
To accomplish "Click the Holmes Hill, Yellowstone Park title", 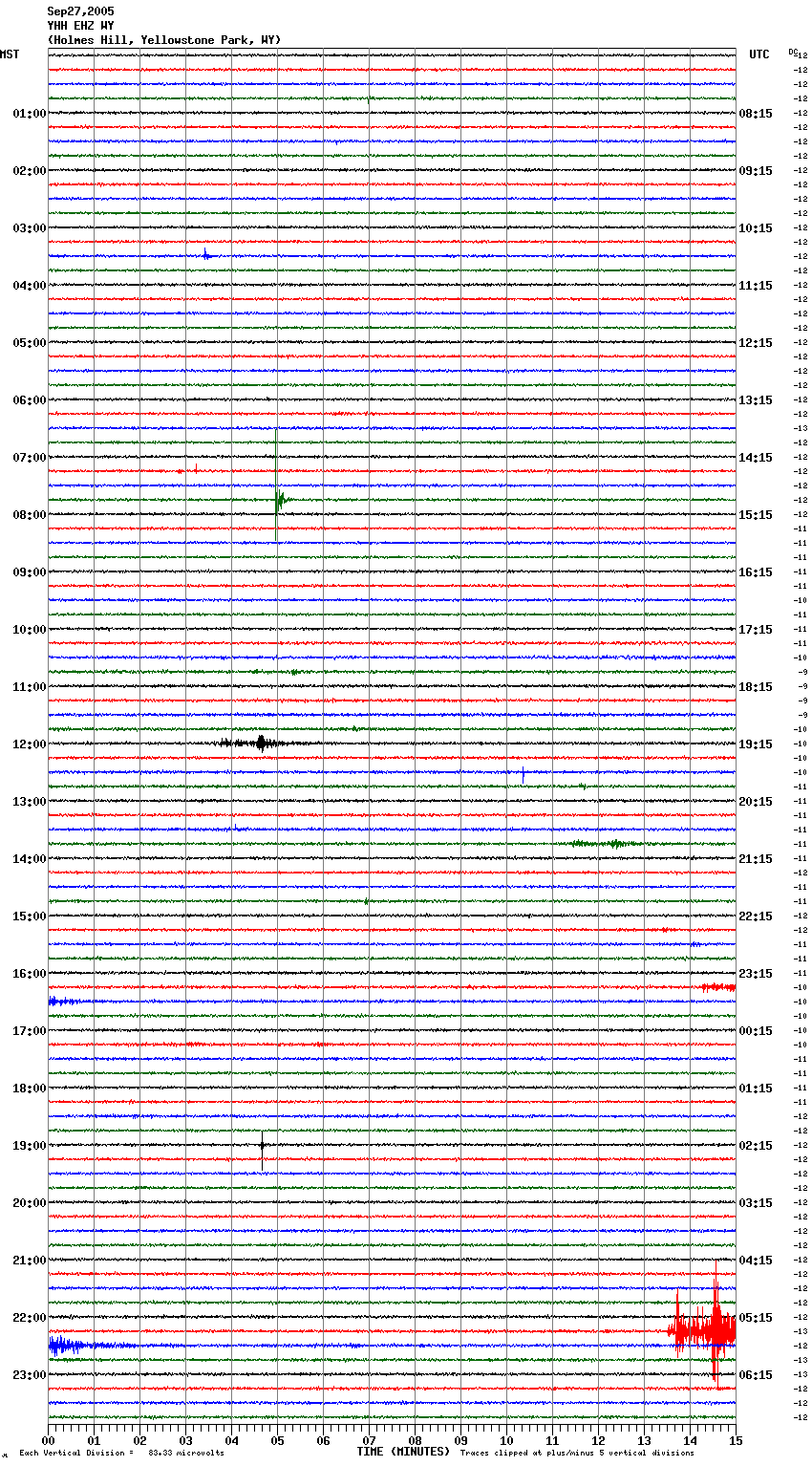I will [163, 40].
